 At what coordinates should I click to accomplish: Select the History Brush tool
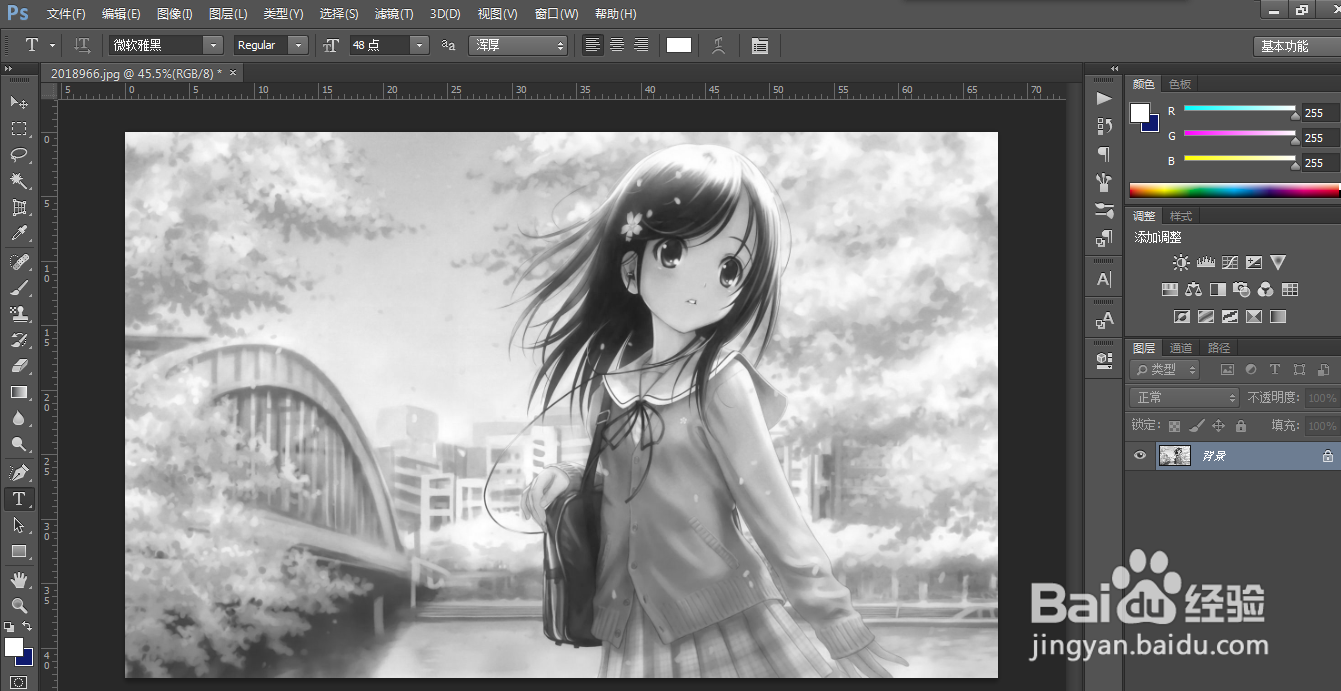click(19, 340)
